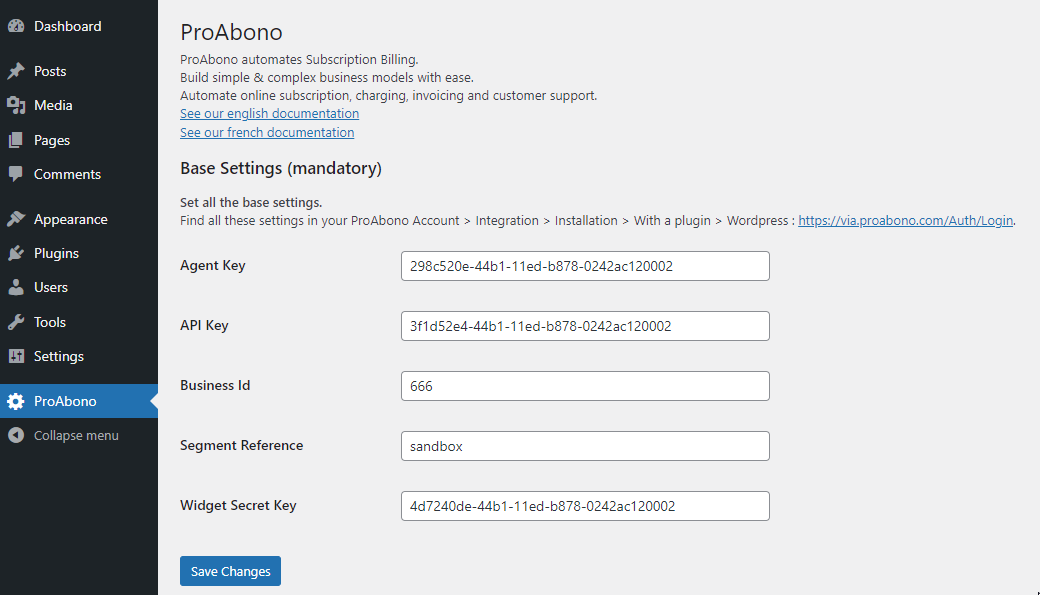Click into the Segment Reference field
The width and height of the screenshot is (1040, 595).
tap(585, 446)
